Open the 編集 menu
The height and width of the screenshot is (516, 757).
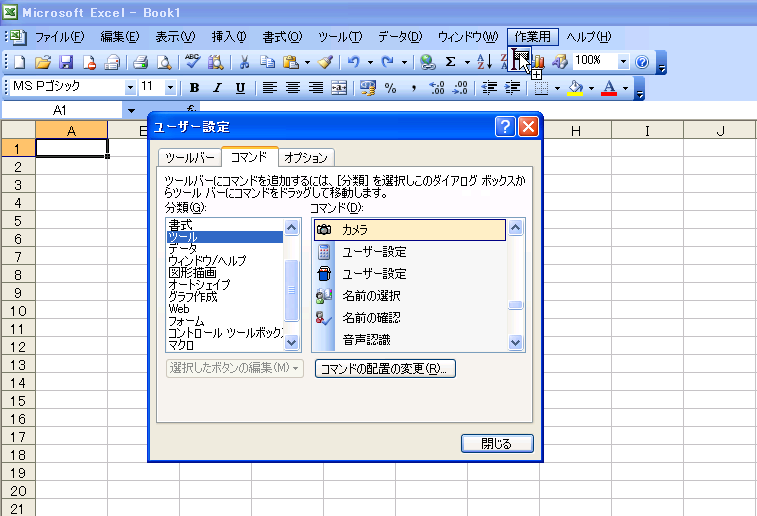point(120,37)
